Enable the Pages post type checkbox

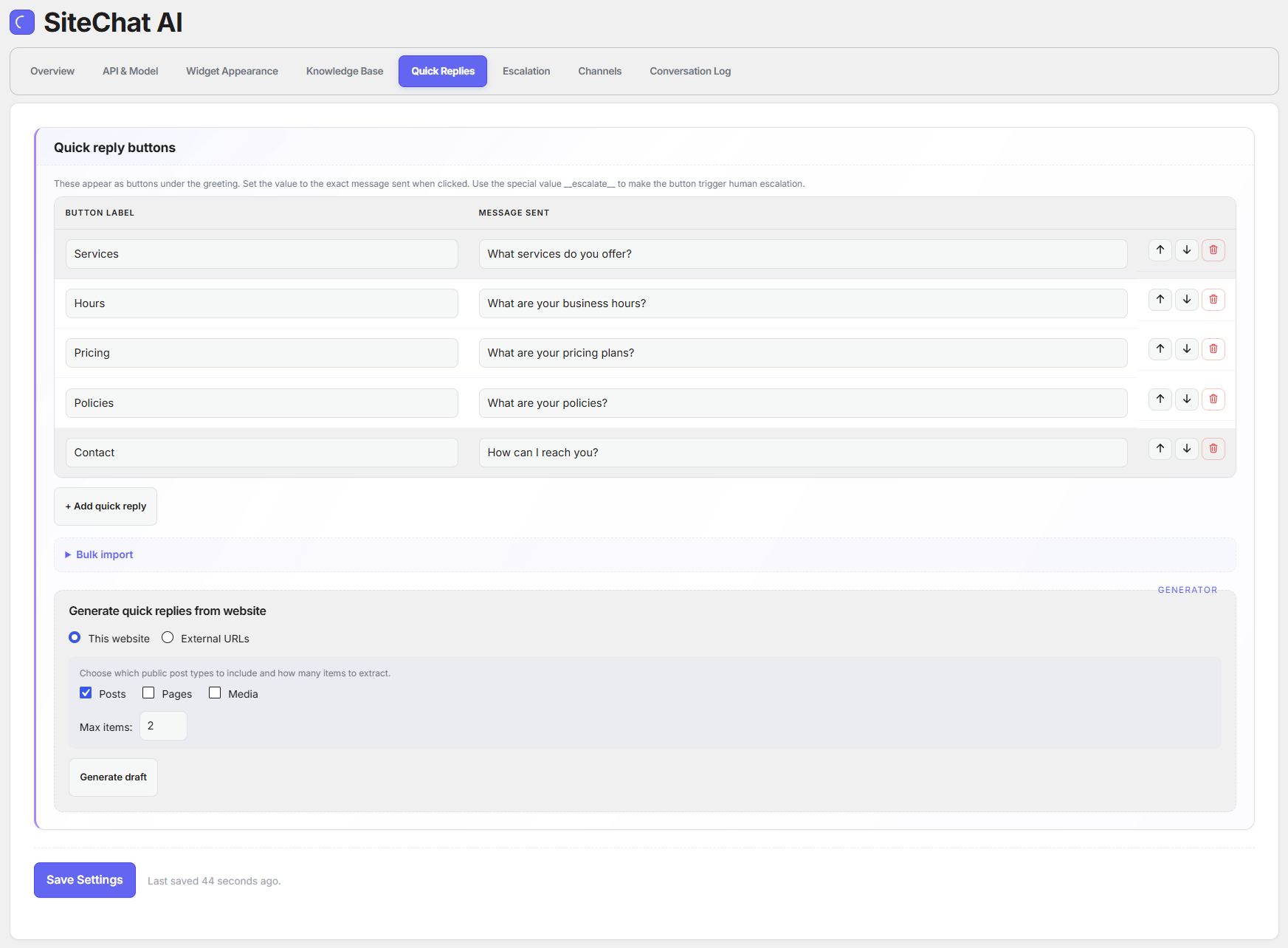pos(148,693)
